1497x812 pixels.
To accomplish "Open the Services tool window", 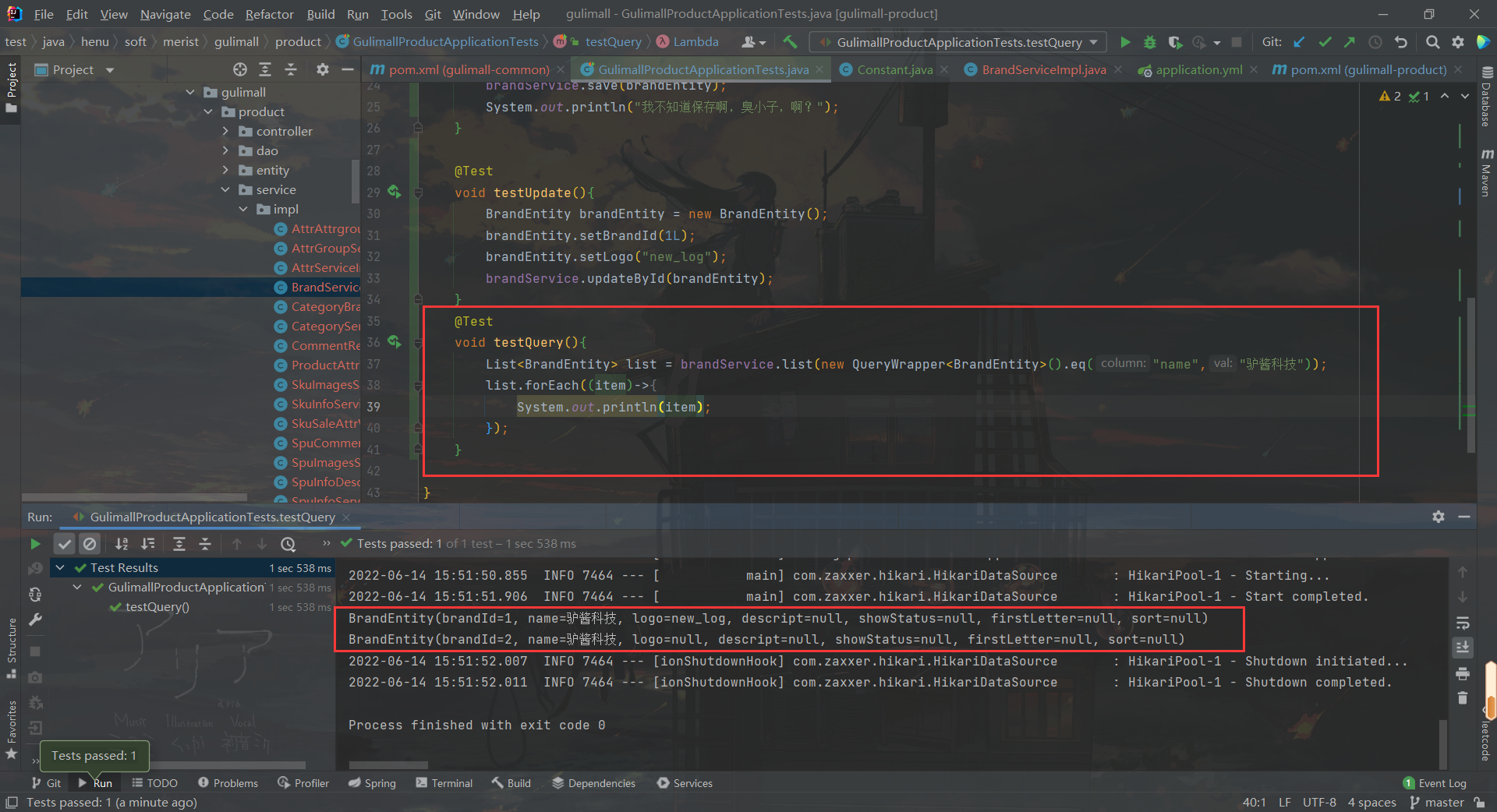I will pos(685,783).
